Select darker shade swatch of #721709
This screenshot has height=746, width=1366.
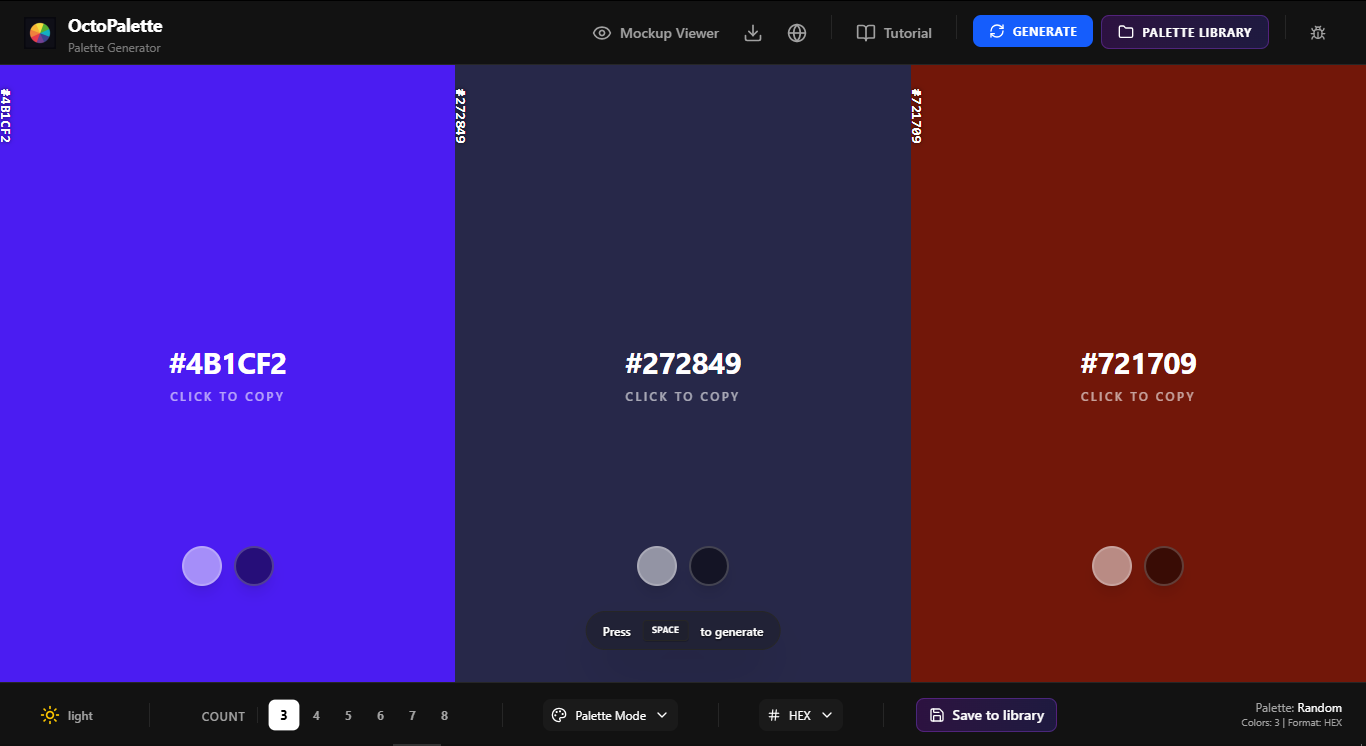pyautogui.click(x=1164, y=566)
